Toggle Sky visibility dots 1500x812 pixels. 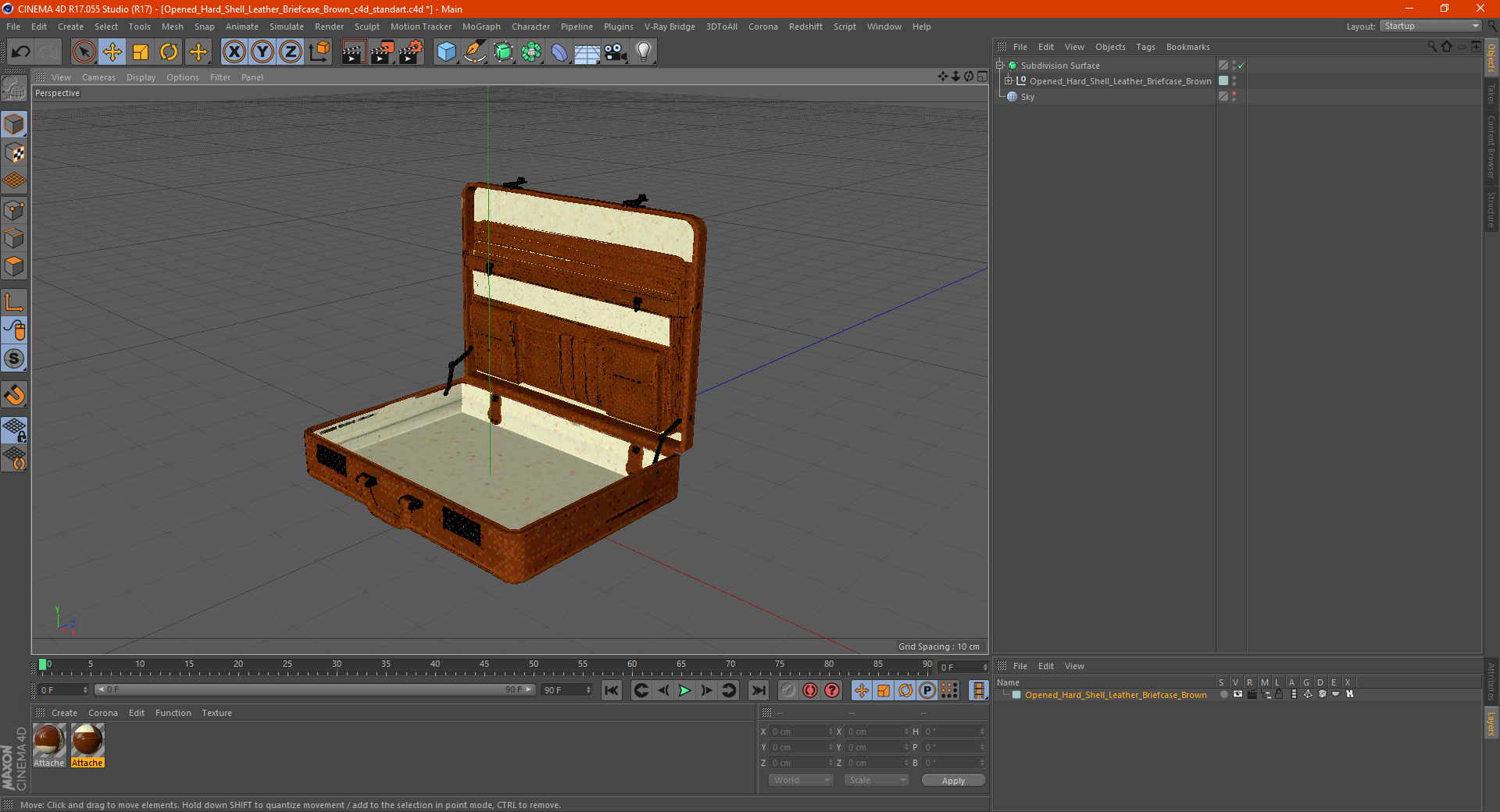[x=1234, y=96]
